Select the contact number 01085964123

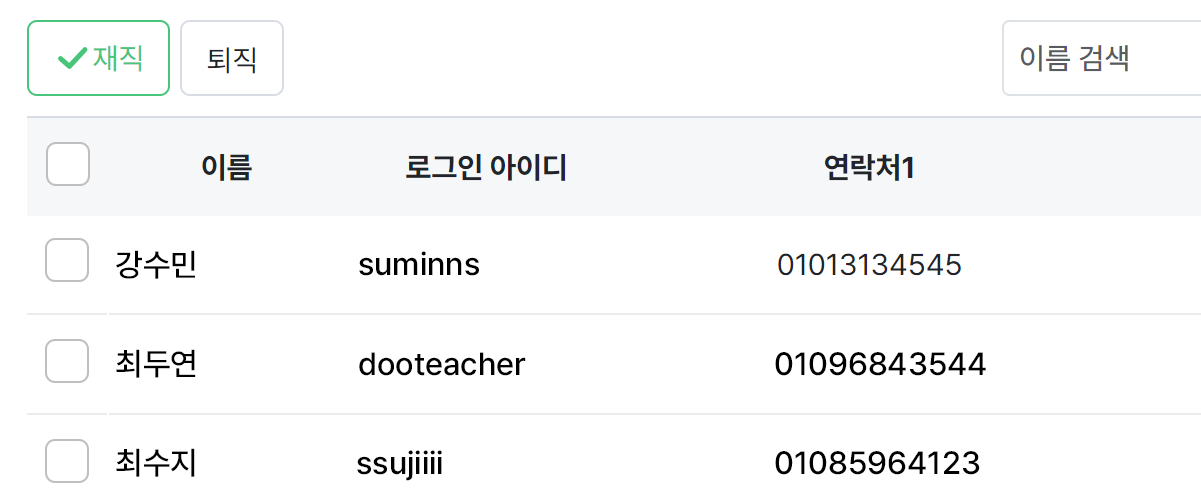pos(877,464)
